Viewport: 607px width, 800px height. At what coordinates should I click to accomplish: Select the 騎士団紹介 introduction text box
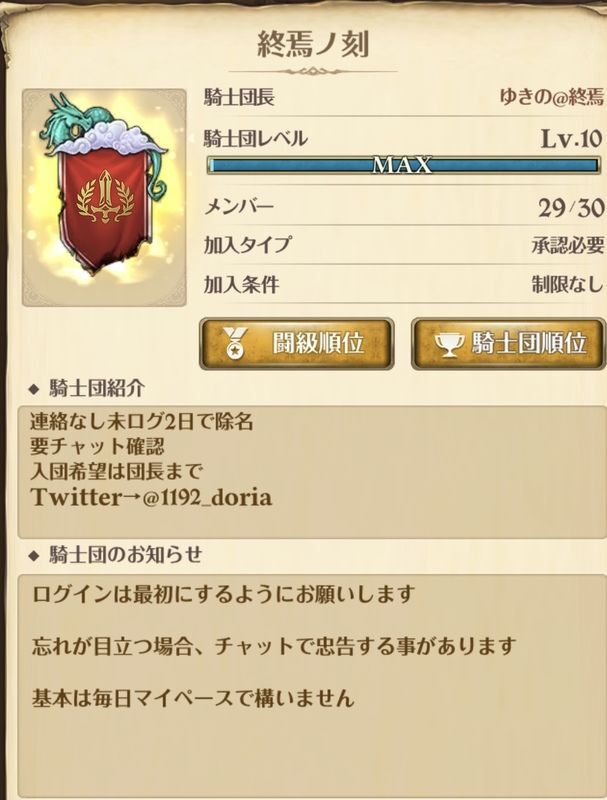[312, 472]
